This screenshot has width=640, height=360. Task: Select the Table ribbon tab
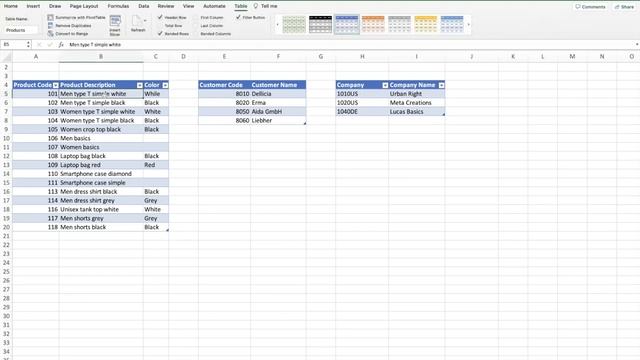[x=241, y=6]
